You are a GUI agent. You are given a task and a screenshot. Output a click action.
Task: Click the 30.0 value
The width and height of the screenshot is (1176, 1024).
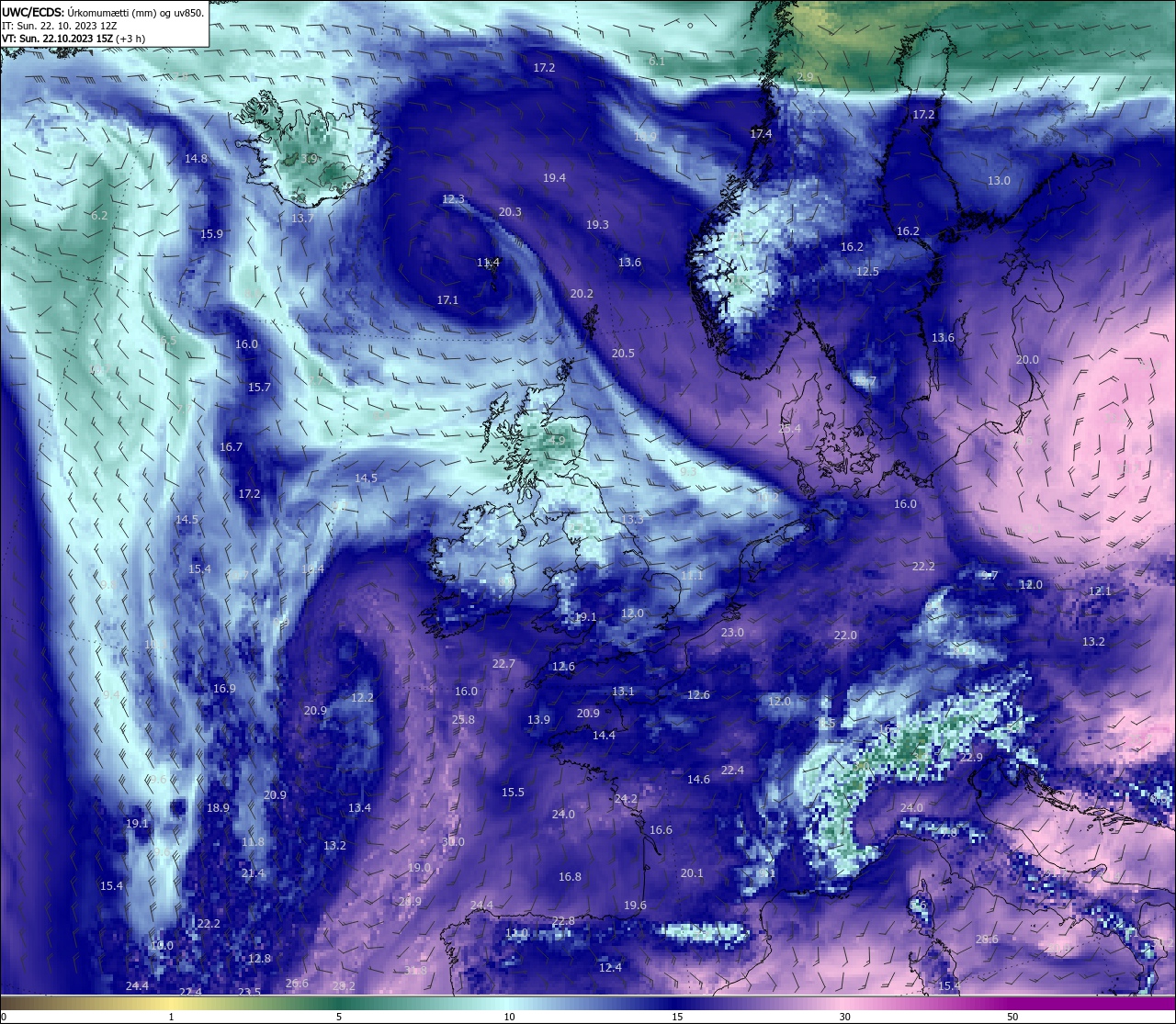pyautogui.click(x=453, y=842)
